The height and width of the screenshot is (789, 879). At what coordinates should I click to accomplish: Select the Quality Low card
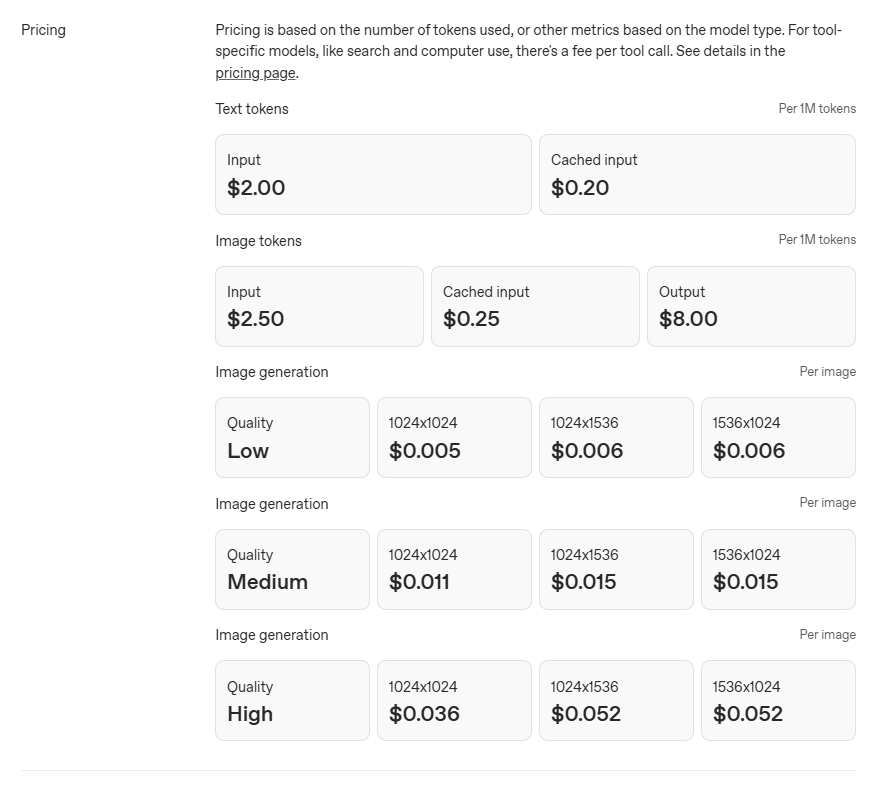[x=292, y=437]
